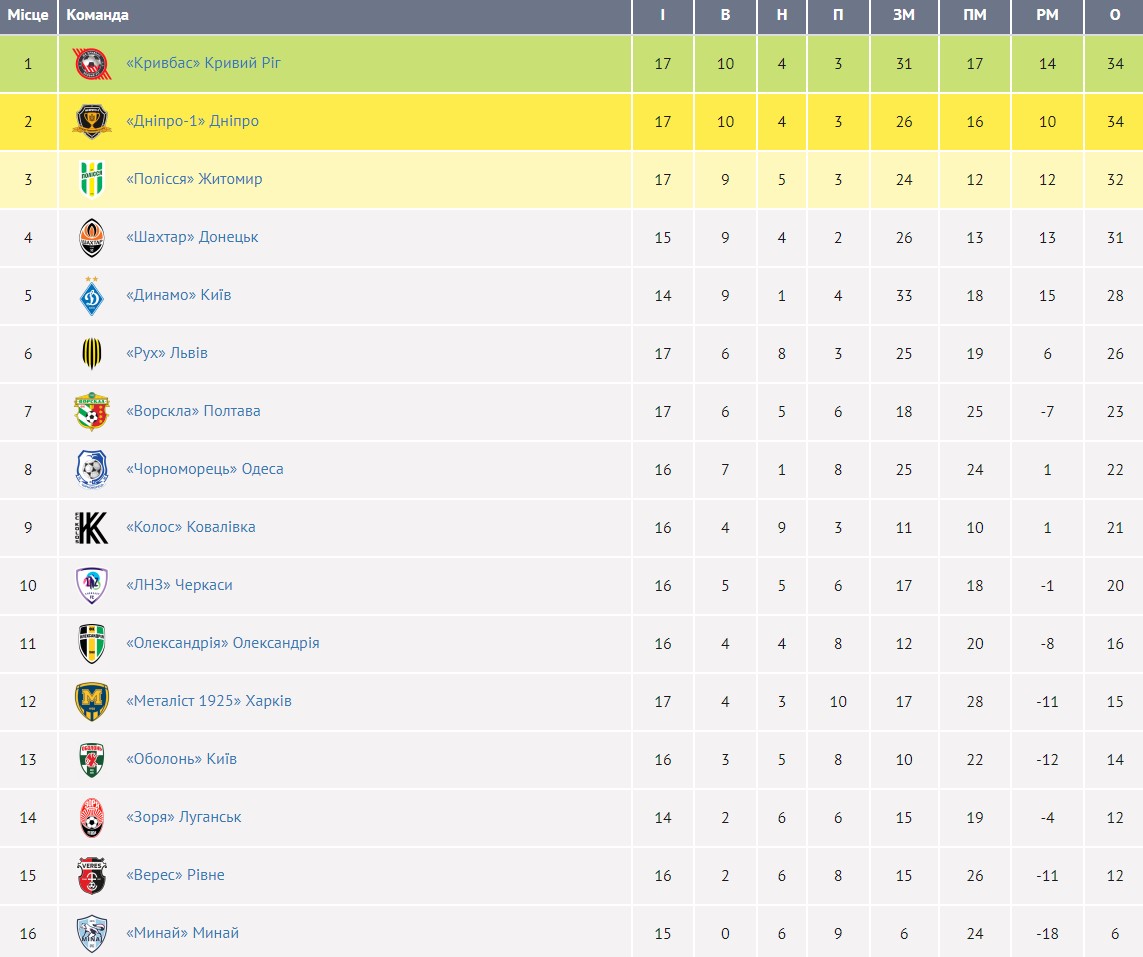Click the Metalist 1925 Kharkiv crest
This screenshot has width=1143, height=957.
pyautogui.click(x=92, y=701)
